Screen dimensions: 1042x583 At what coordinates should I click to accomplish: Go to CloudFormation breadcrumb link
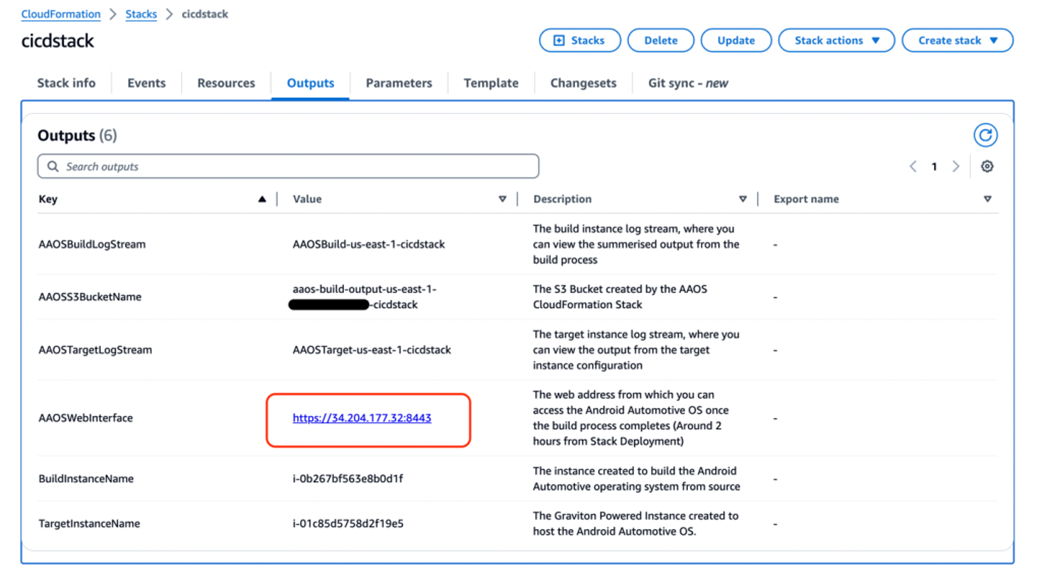point(60,14)
